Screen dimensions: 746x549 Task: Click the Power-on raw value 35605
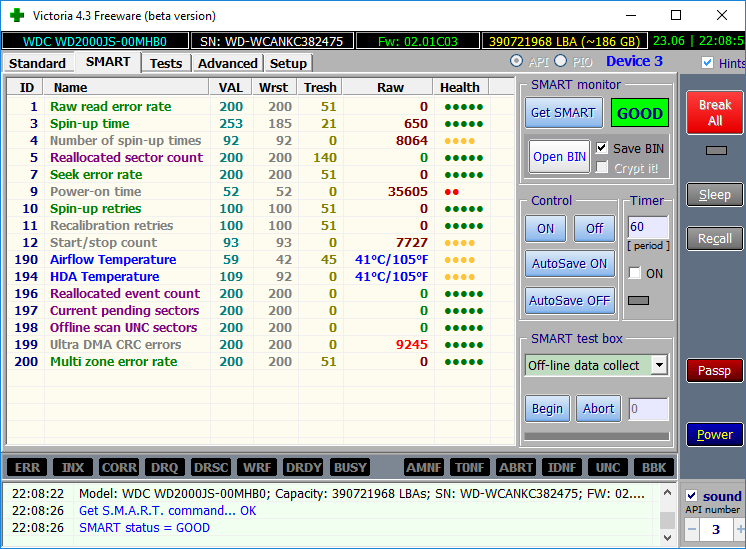click(x=408, y=192)
